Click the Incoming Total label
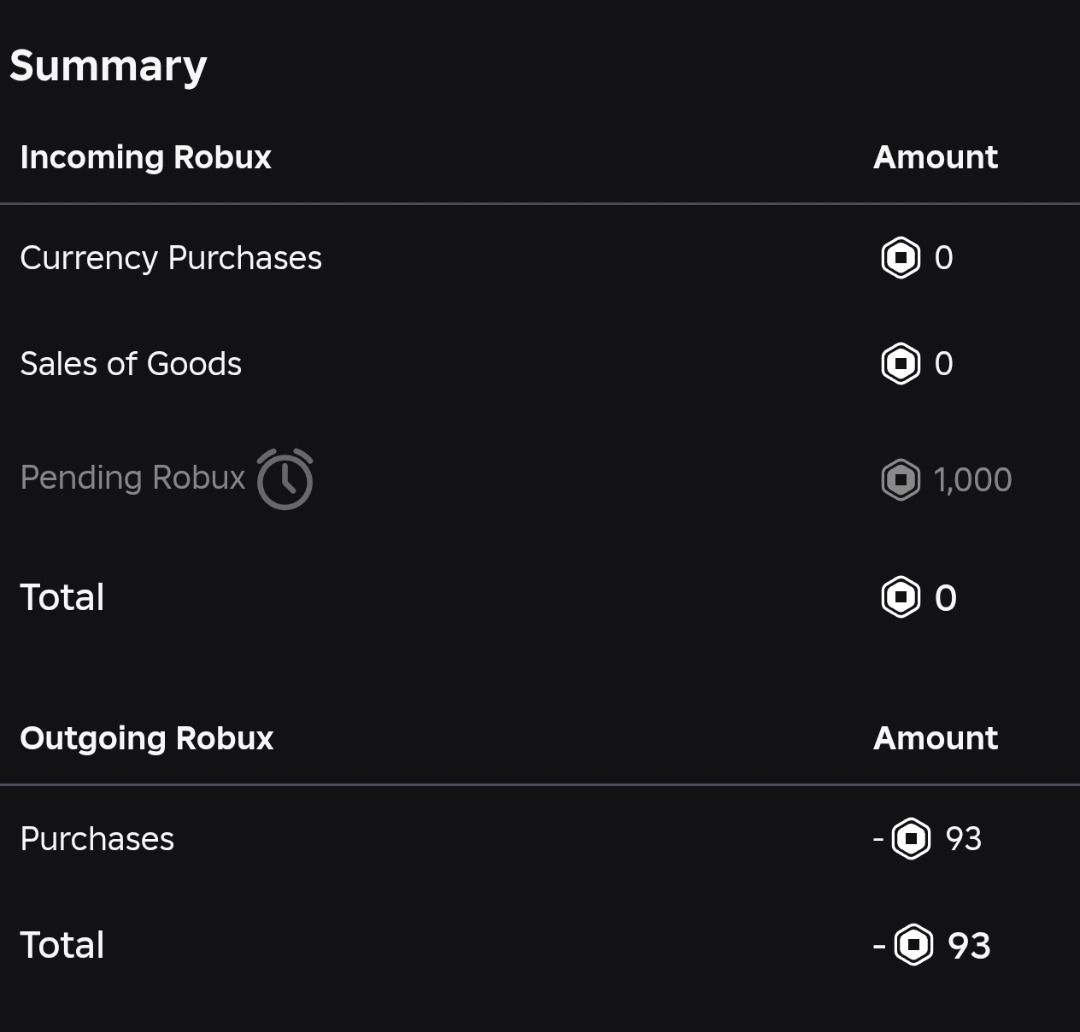 click(x=62, y=597)
